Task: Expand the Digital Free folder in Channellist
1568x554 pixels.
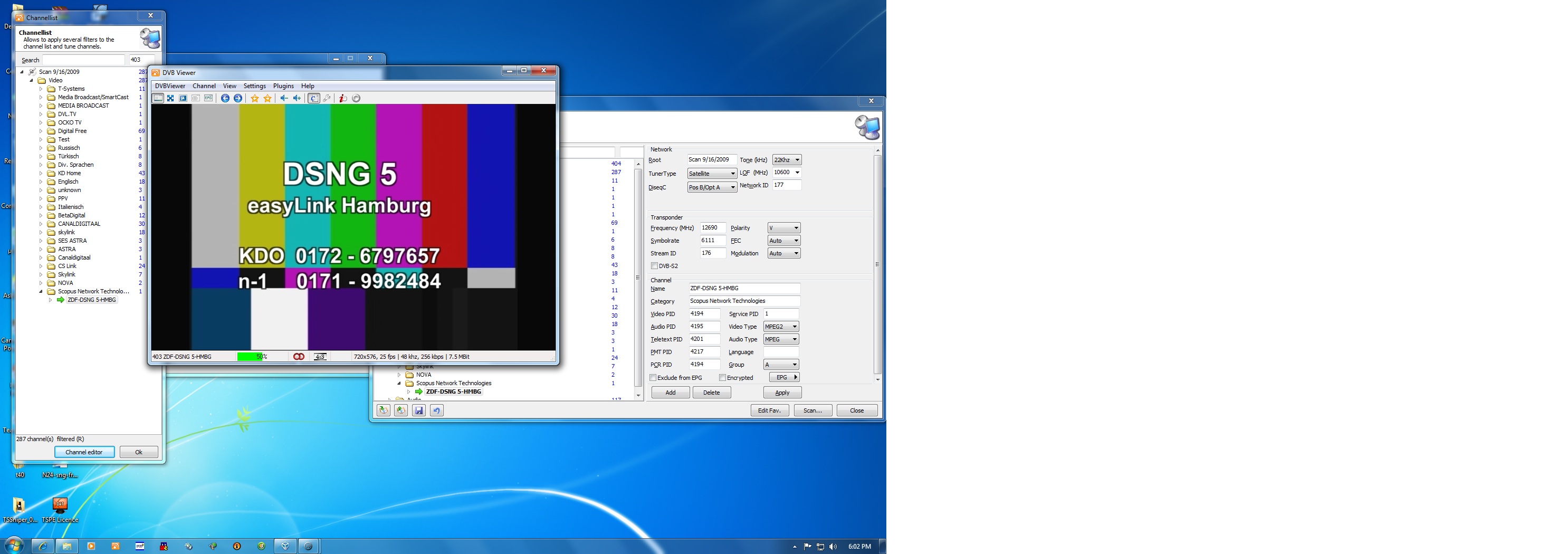Action: pyautogui.click(x=41, y=131)
